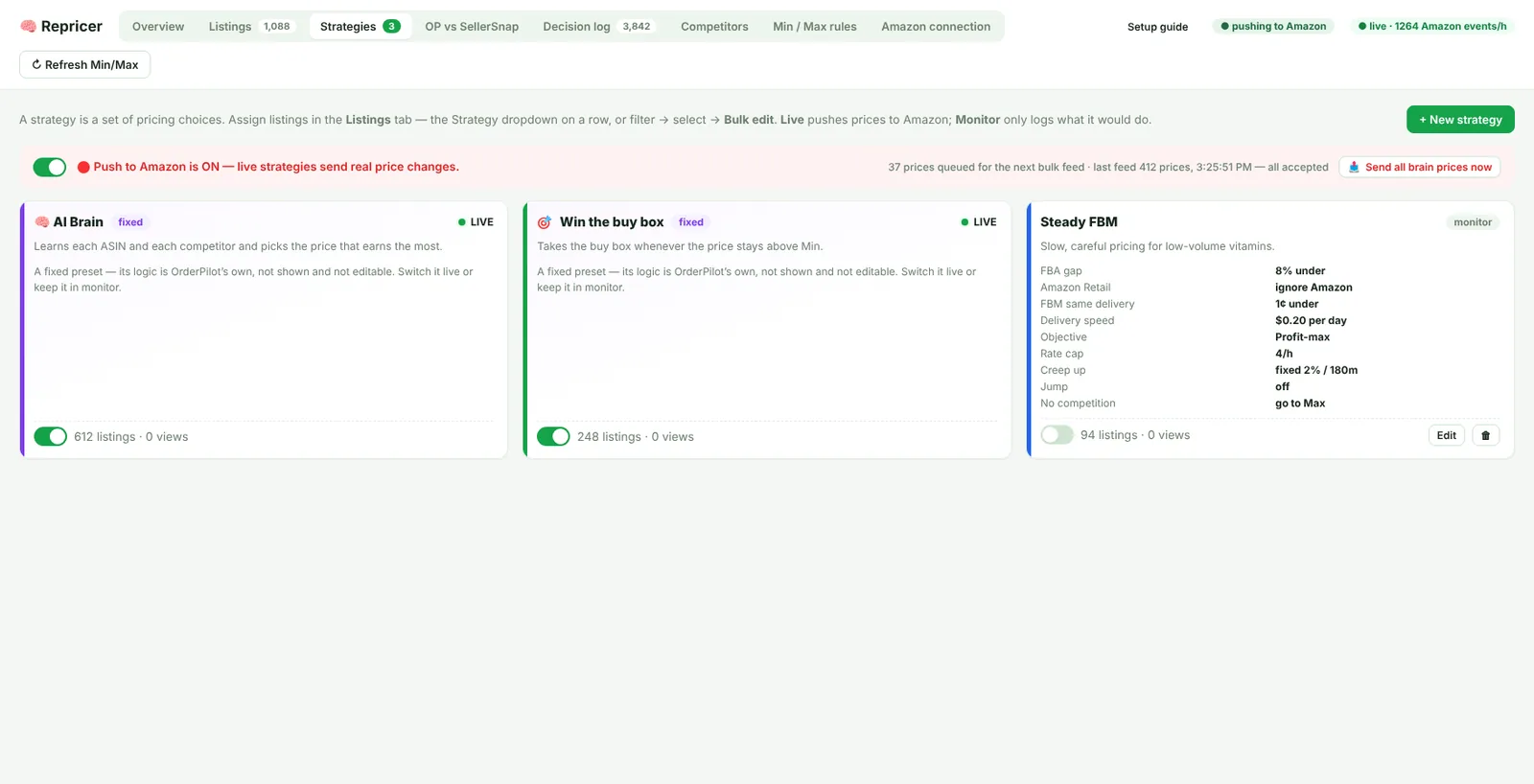Toggle the Push to Amazon master switch
This screenshot has height=784, width=1534.
click(50, 167)
